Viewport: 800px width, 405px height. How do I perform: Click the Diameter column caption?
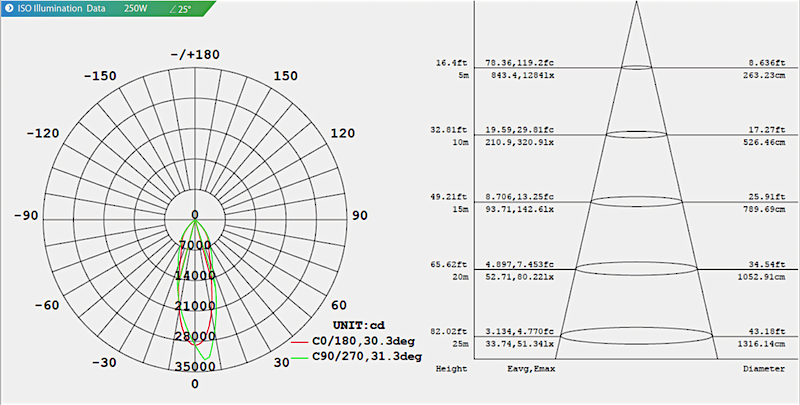[764, 369]
